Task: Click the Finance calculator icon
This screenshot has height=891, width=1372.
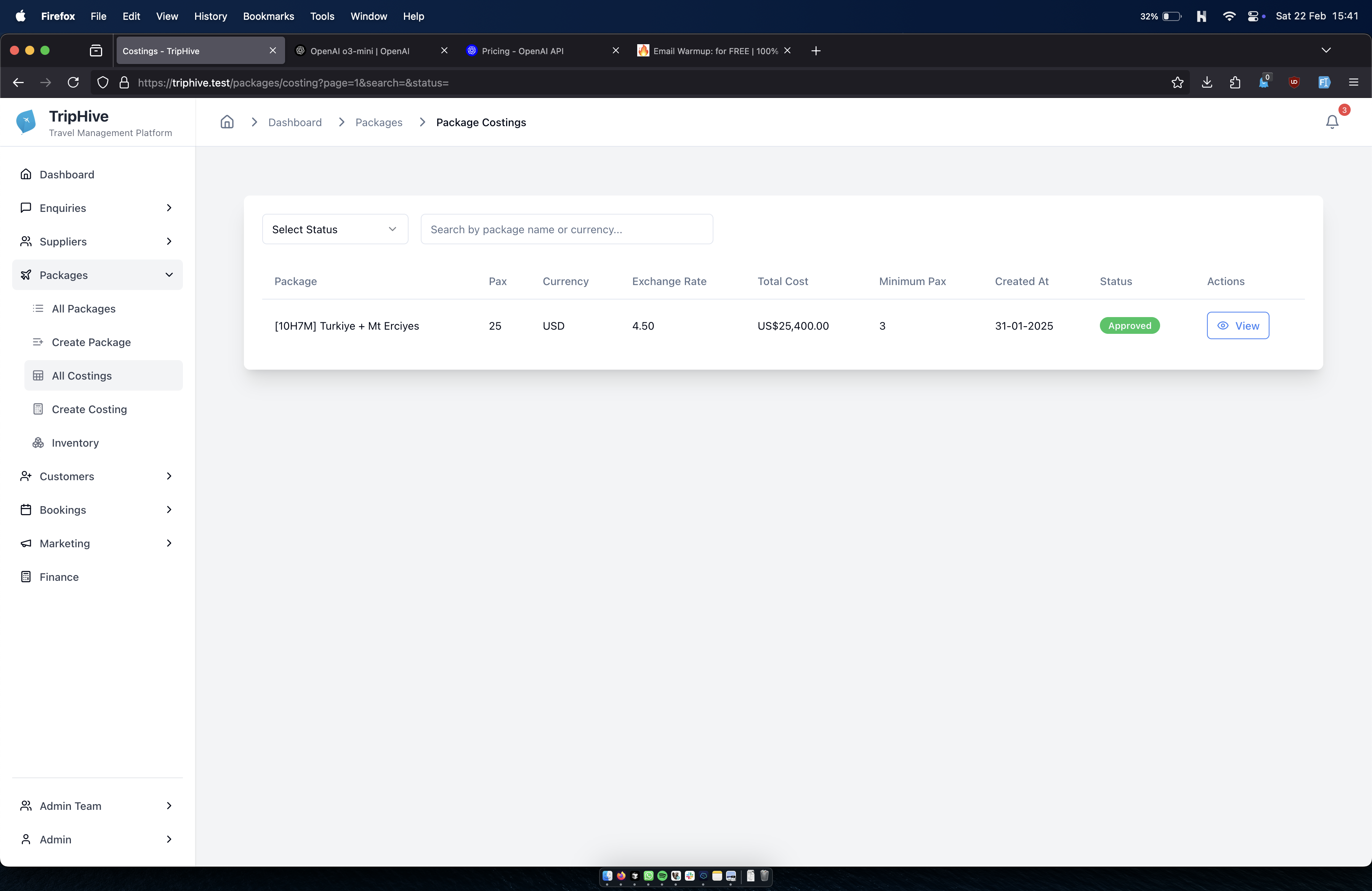Action: [x=26, y=576]
